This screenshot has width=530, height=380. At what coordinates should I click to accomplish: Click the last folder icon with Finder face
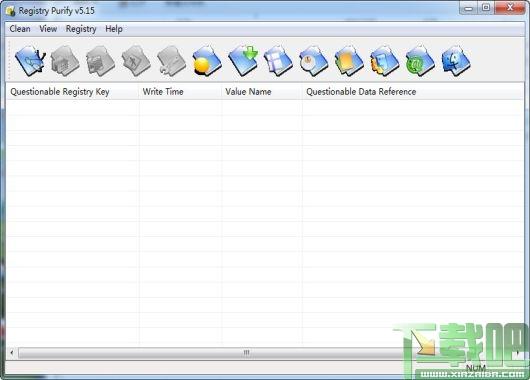456,61
